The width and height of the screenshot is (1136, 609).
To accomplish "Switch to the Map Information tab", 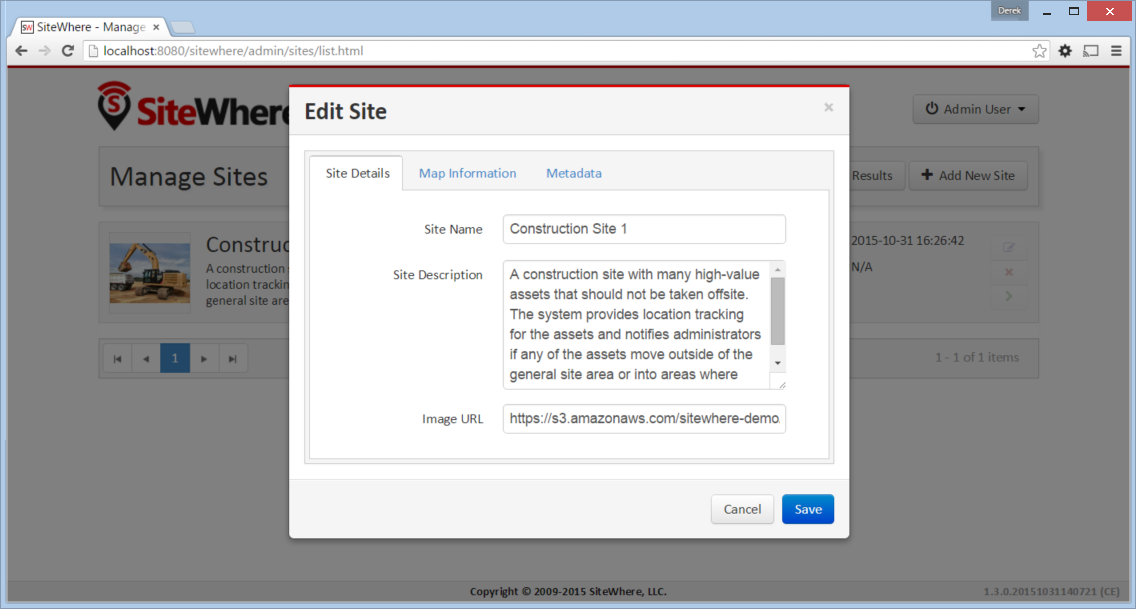I will [x=467, y=173].
